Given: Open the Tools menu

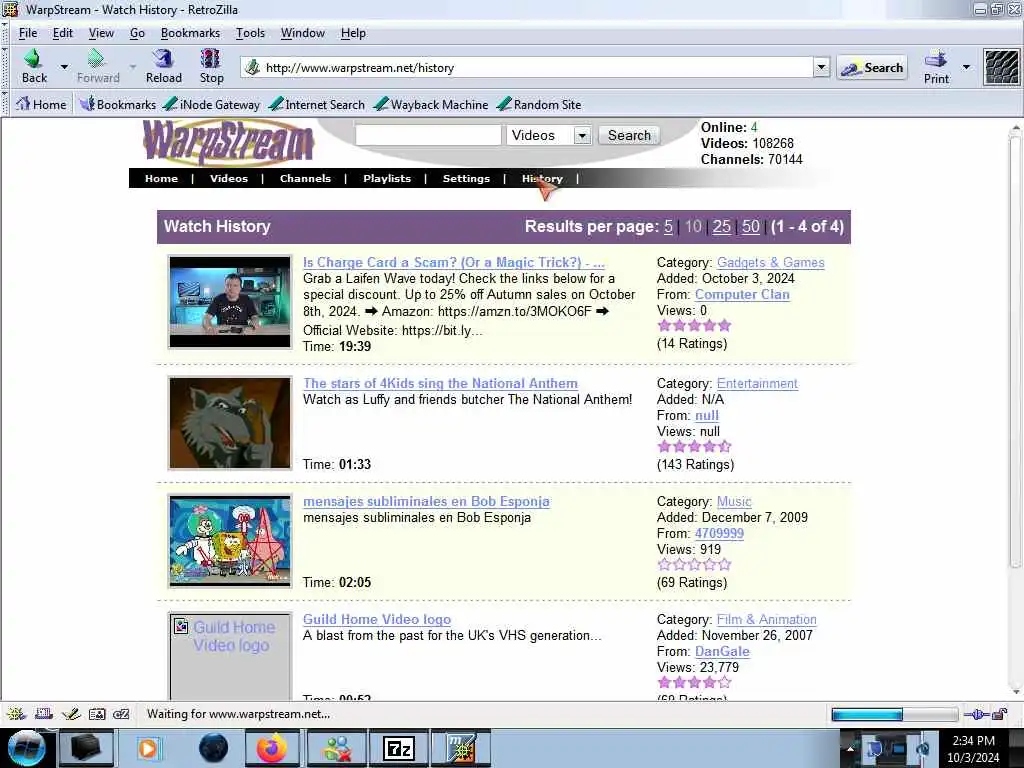Looking at the screenshot, I should pyautogui.click(x=250, y=33).
